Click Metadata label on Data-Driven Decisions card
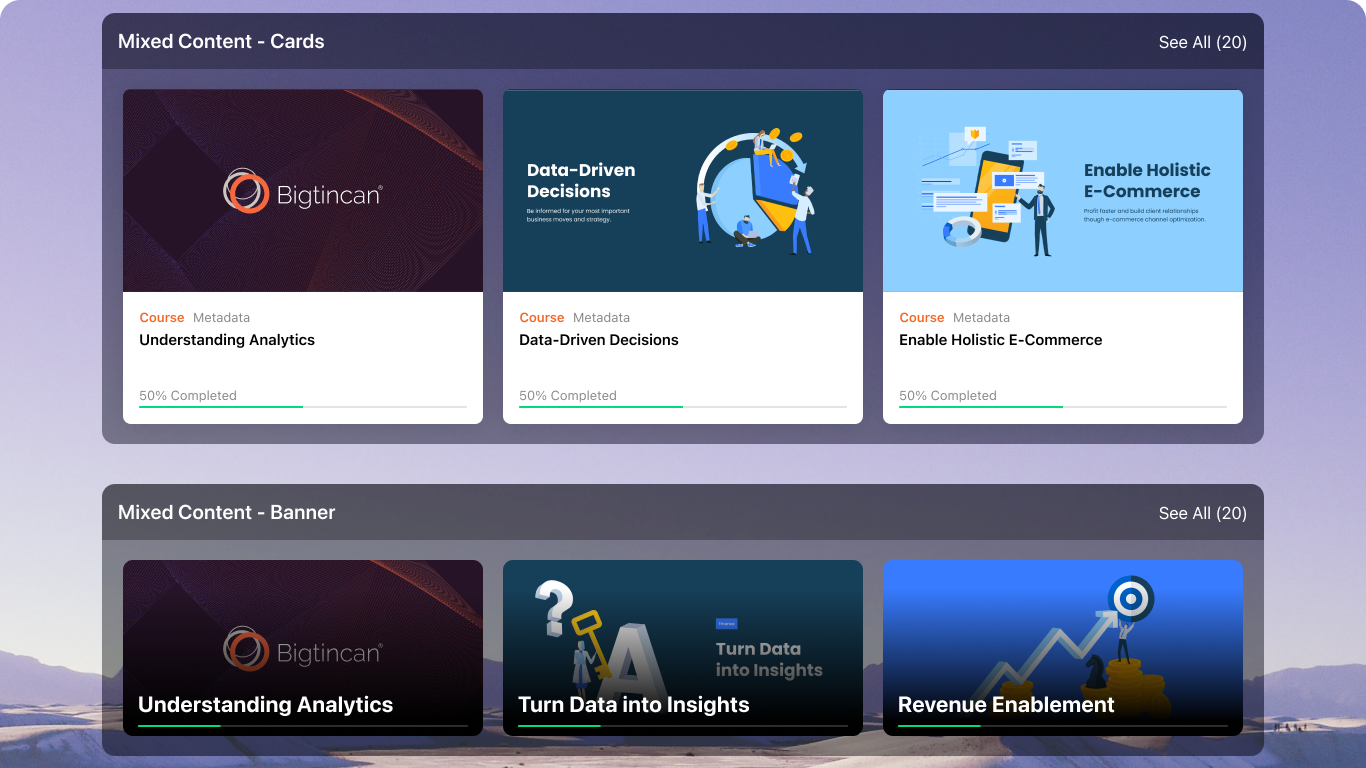The image size is (1366, 768). pos(601,318)
